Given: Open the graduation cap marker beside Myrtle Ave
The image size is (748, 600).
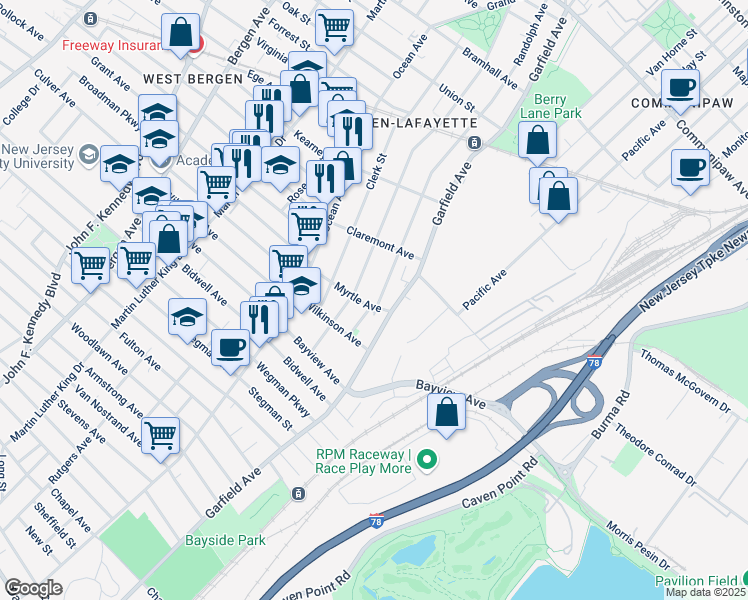Looking at the screenshot, I should (301, 289).
